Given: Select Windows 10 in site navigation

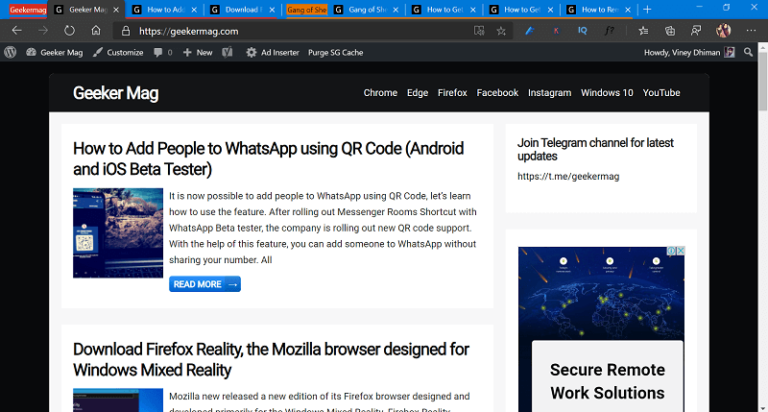Looking at the screenshot, I should pos(606,93).
